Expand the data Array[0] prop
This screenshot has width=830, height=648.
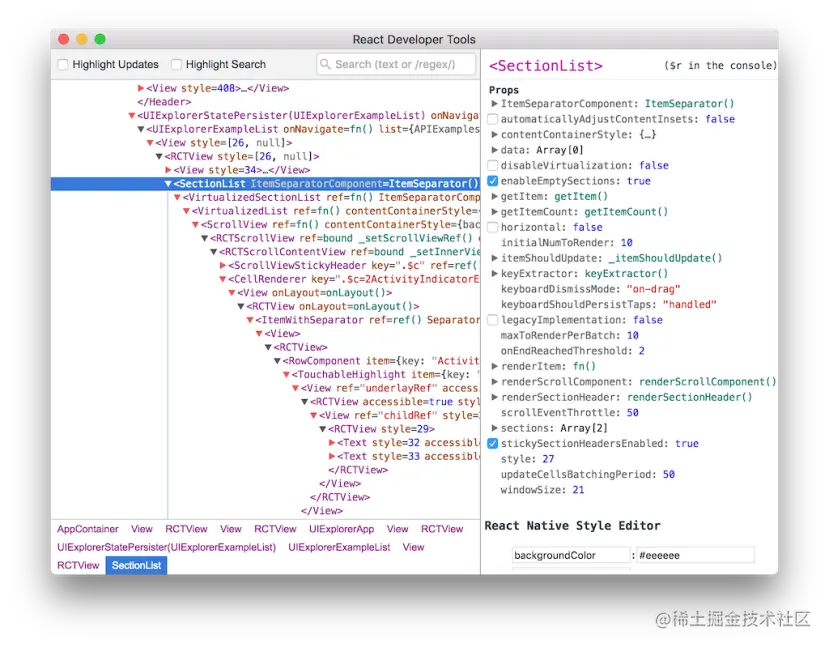click(494, 150)
